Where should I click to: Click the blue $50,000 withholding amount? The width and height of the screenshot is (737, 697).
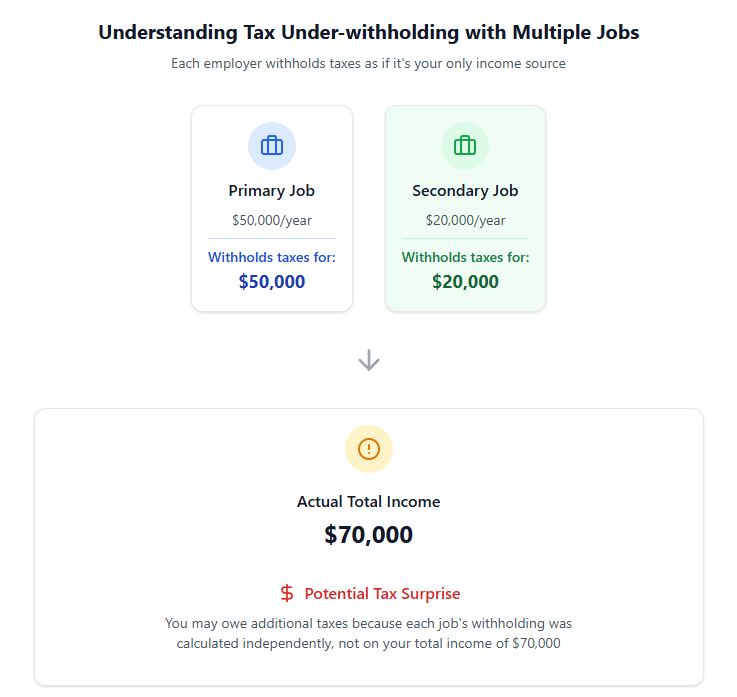click(272, 282)
